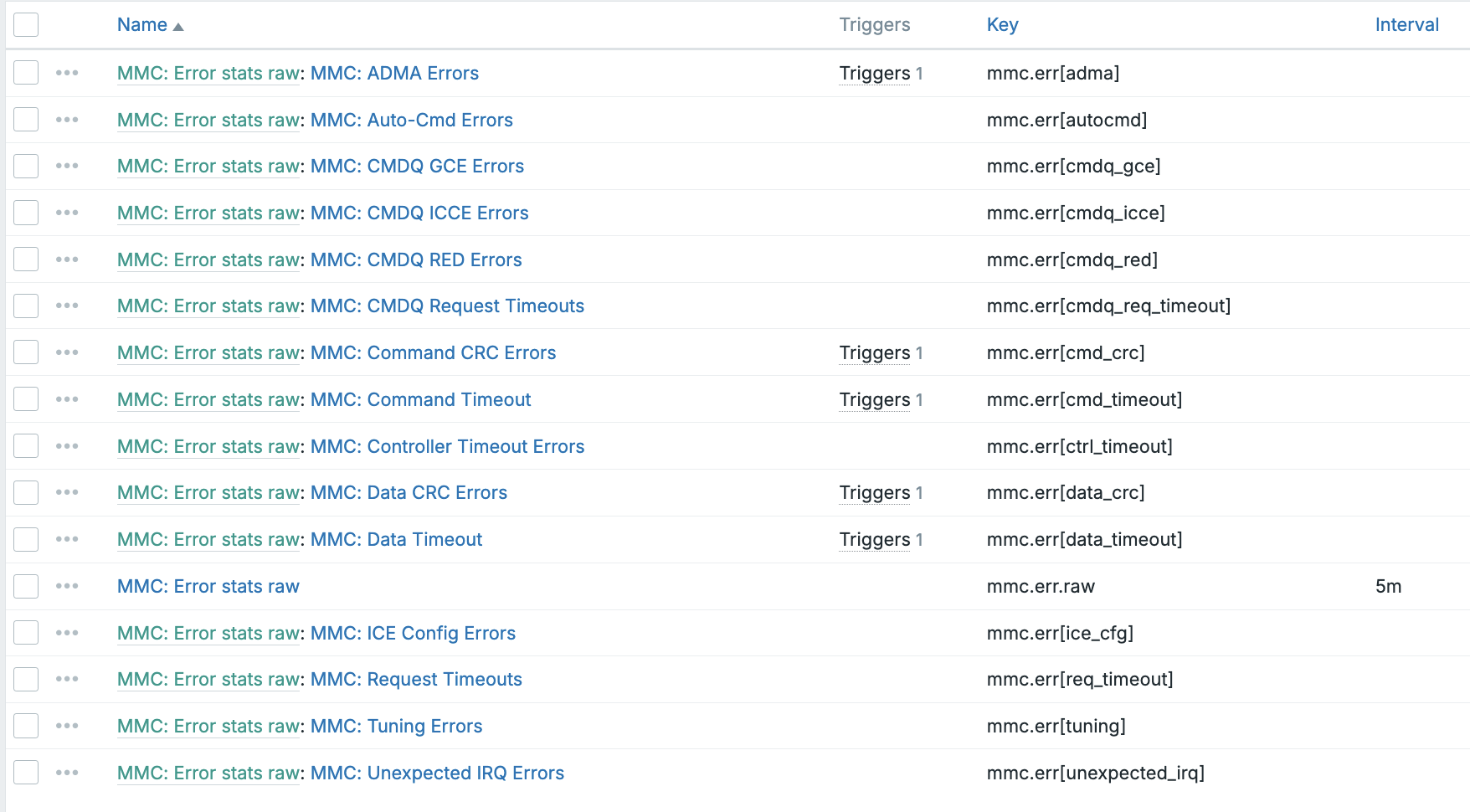Open three-dot menu for Controller Timeout Errors
The height and width of the screenshot is (812, 1470).
tap(67, 446)
